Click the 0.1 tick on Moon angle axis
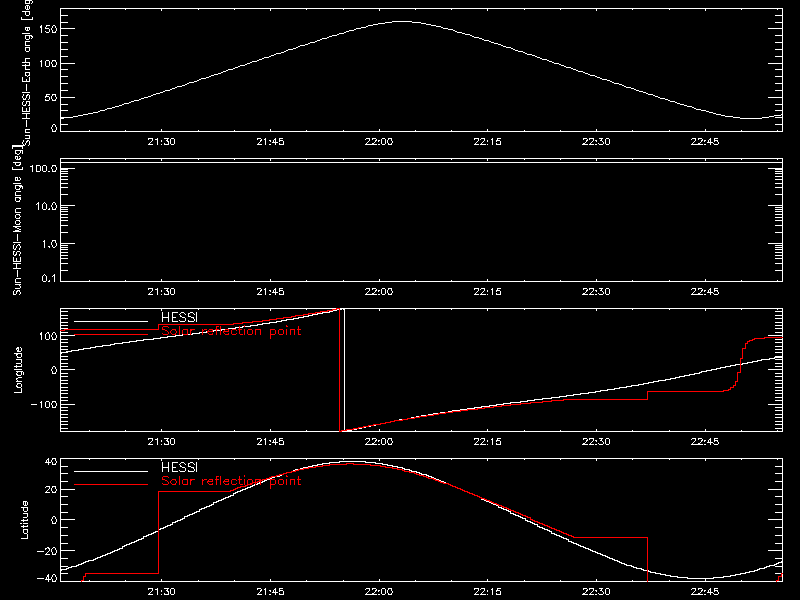The image size is (800, 600). [49, 278]
